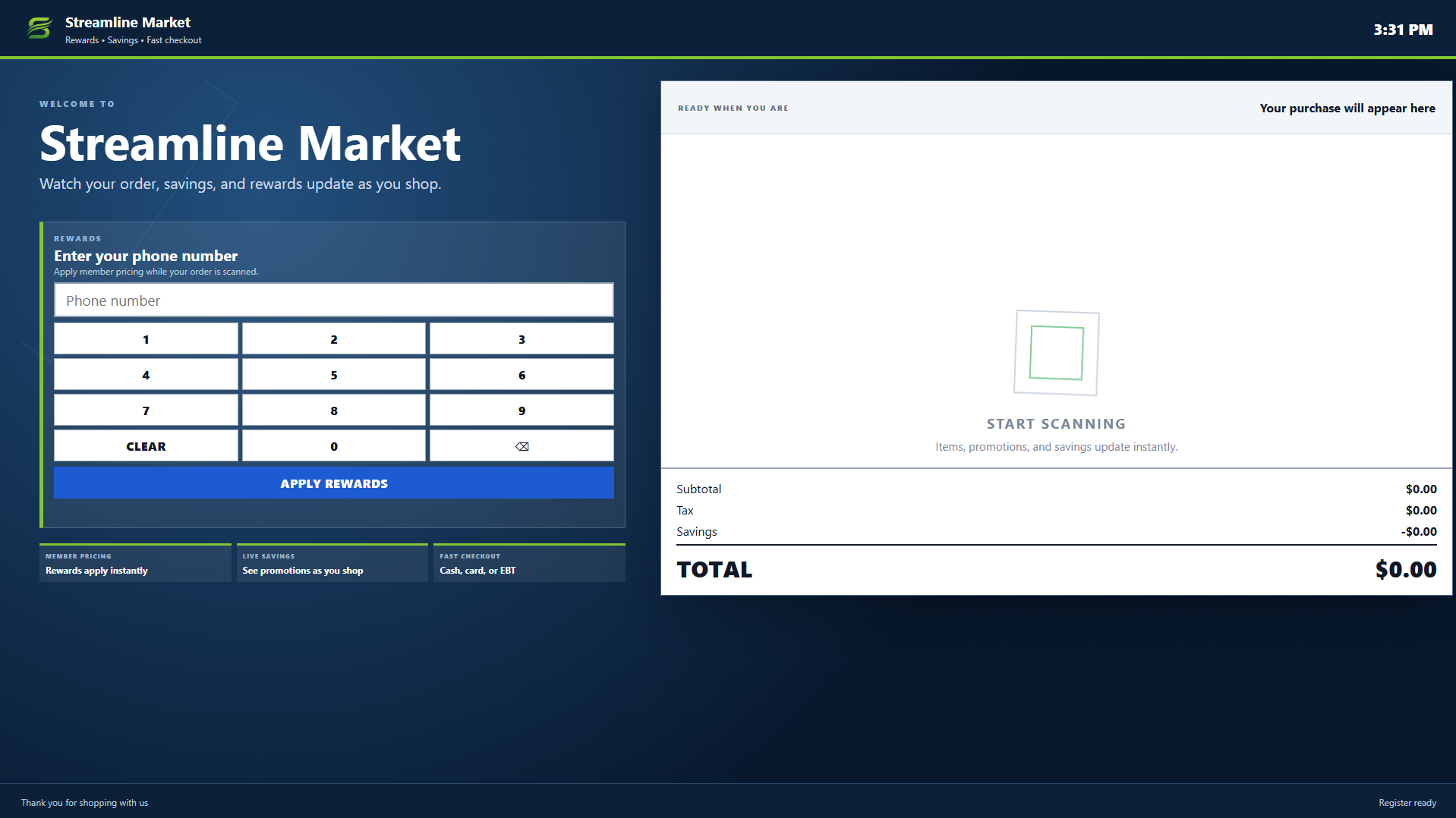Tap keypad digit 7
Viewport: 1456px width, 818px height.
146,411
